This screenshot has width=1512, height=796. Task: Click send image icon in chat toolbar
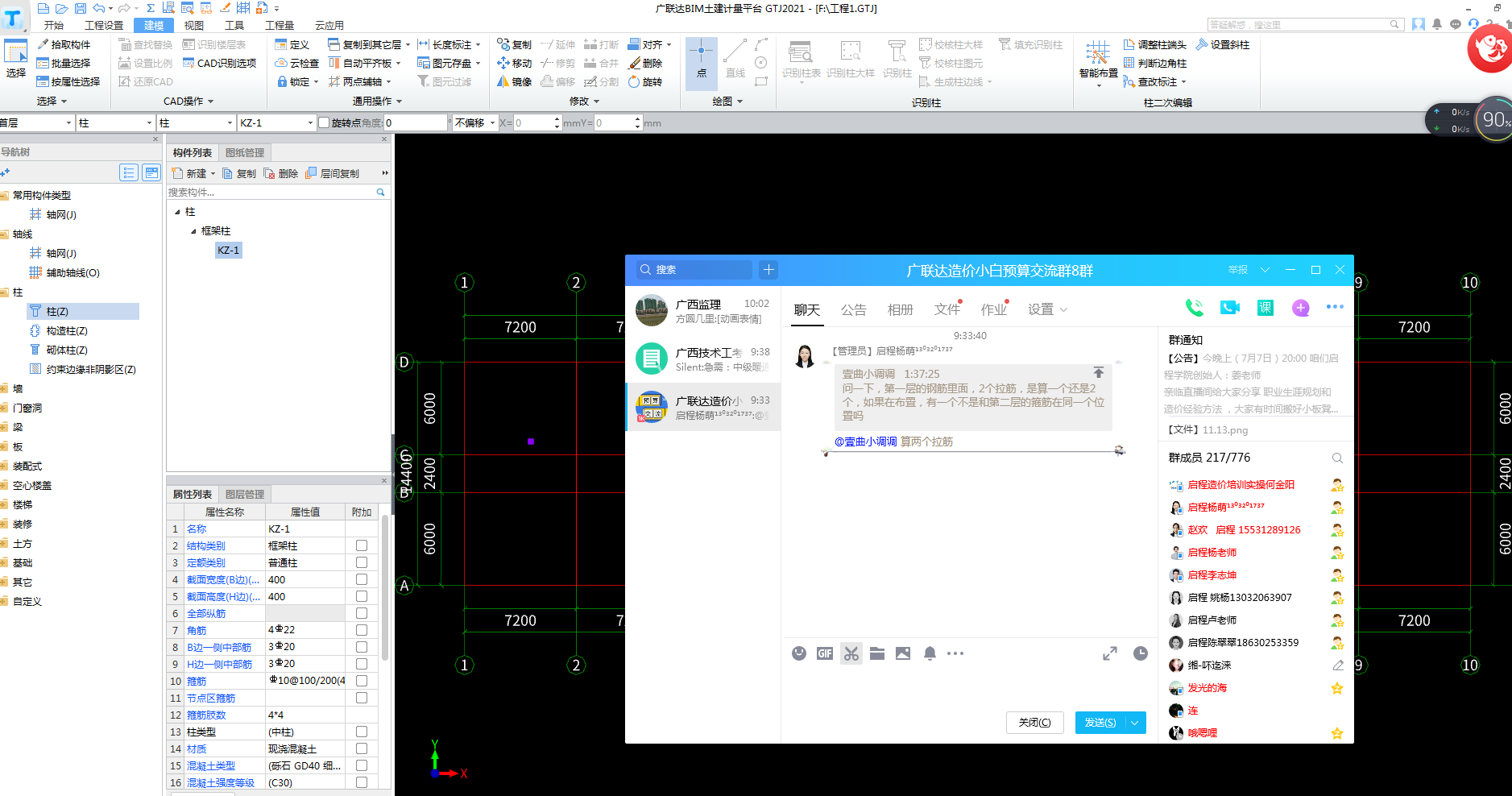tap(903, 653)
